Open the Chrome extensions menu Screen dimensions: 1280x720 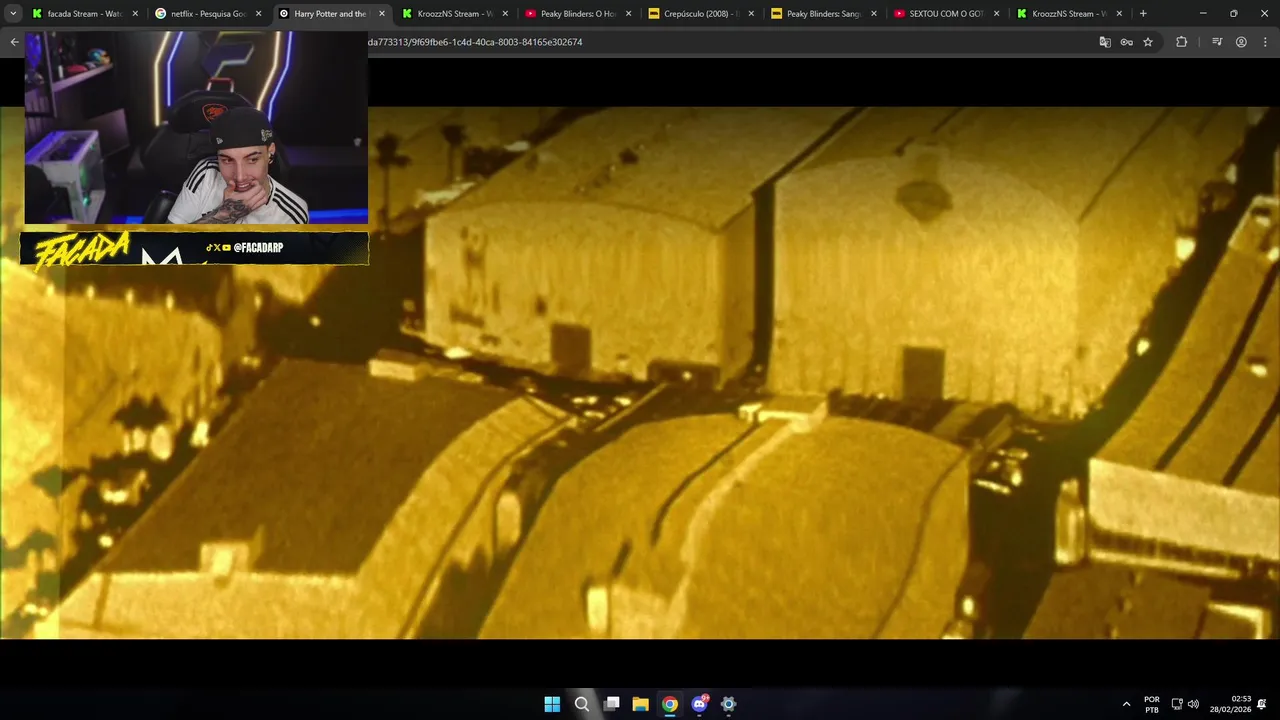coord(1181,42)
